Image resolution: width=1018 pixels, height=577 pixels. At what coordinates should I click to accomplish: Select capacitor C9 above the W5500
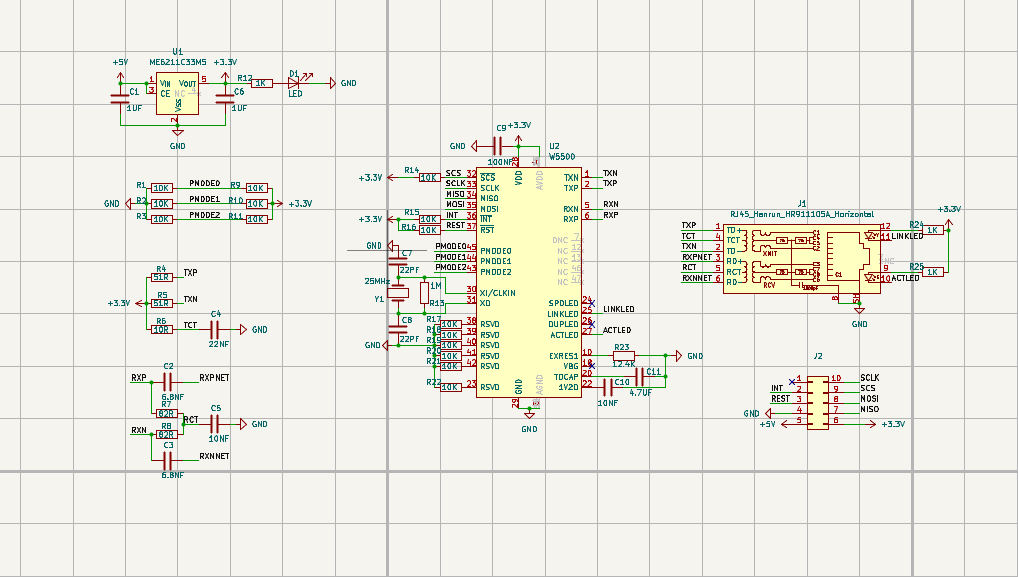pyautogui.click(x=500, y=145)
